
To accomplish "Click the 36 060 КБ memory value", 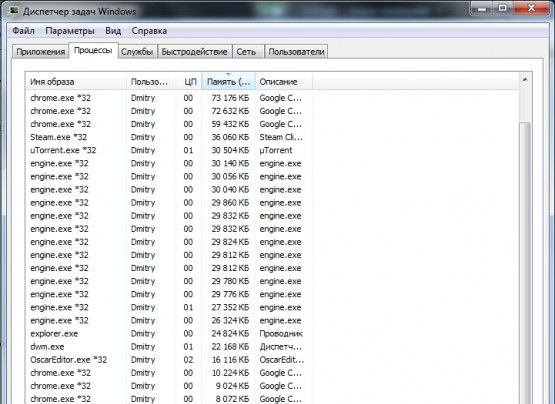I will (230, 137).
